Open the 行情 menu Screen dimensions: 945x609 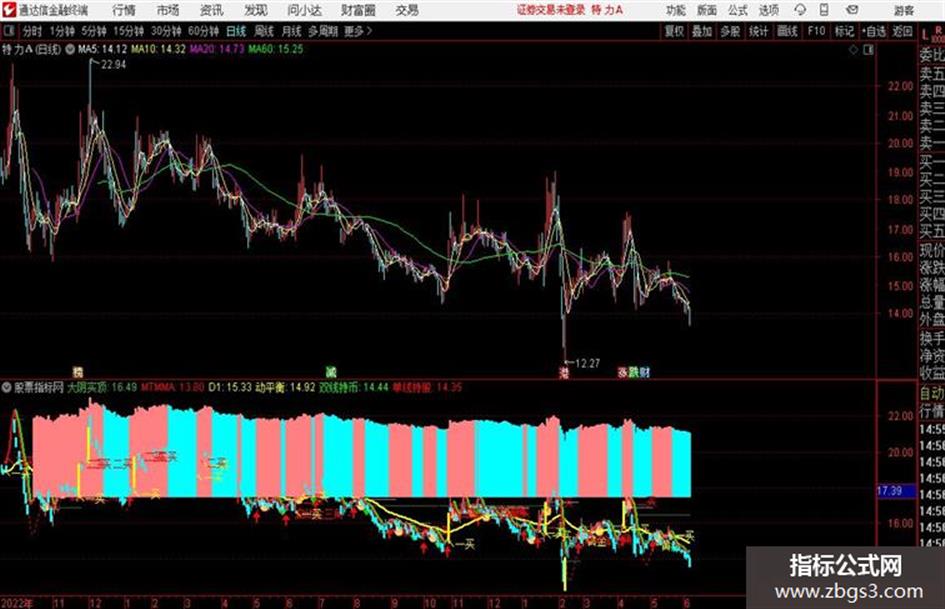click(x=124, y=10)
